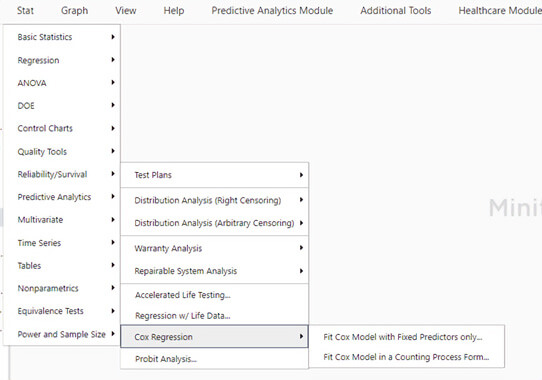The image size is (542, 380).
Task: Expand Repairable System Analysis submenu
Action: [x=214, y=271]
